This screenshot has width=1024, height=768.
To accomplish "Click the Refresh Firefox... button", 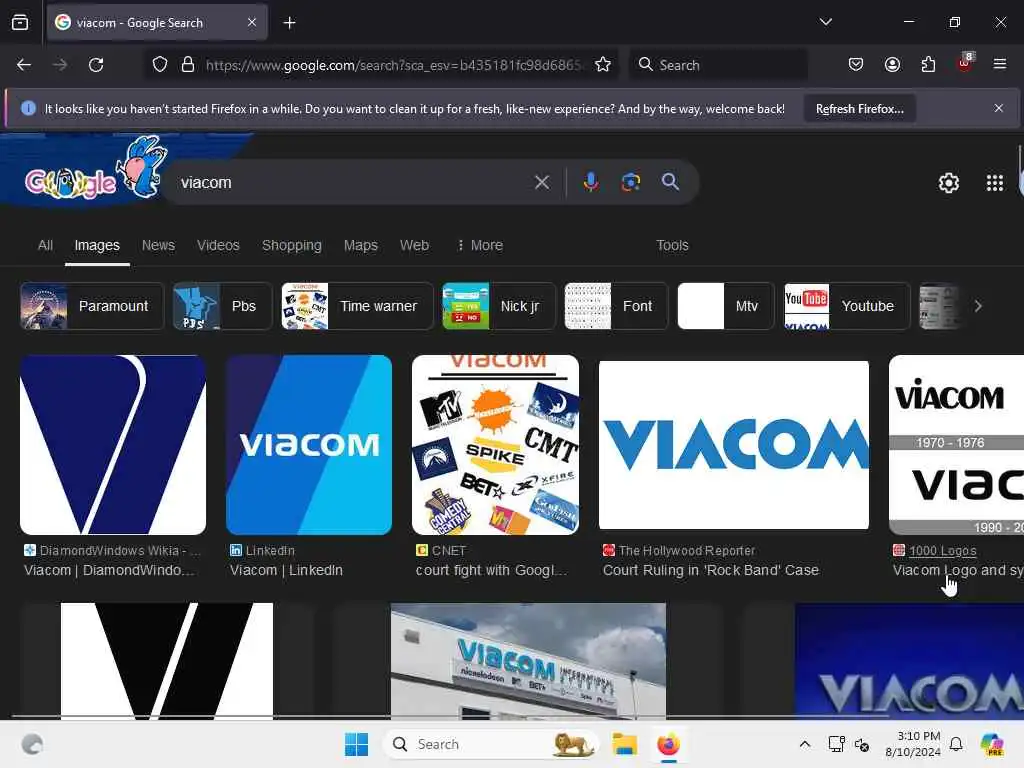I will (x=859, y=109).
